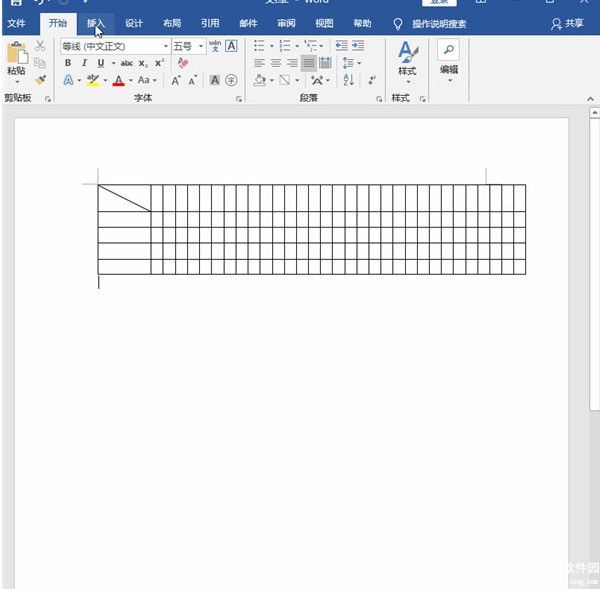Toggle Bold formatting
600x589 pixels.
tap(68, 63)
